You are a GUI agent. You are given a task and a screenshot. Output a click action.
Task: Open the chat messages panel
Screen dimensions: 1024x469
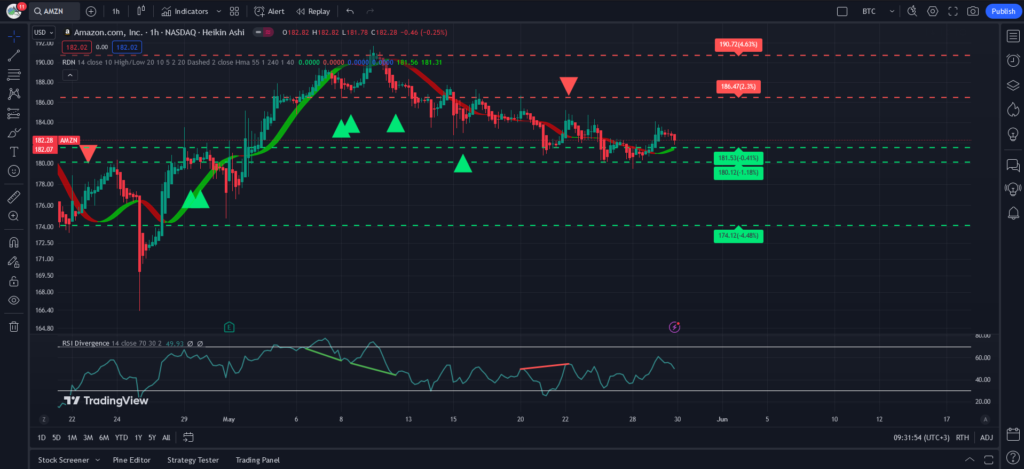[x=1013, y=165]
